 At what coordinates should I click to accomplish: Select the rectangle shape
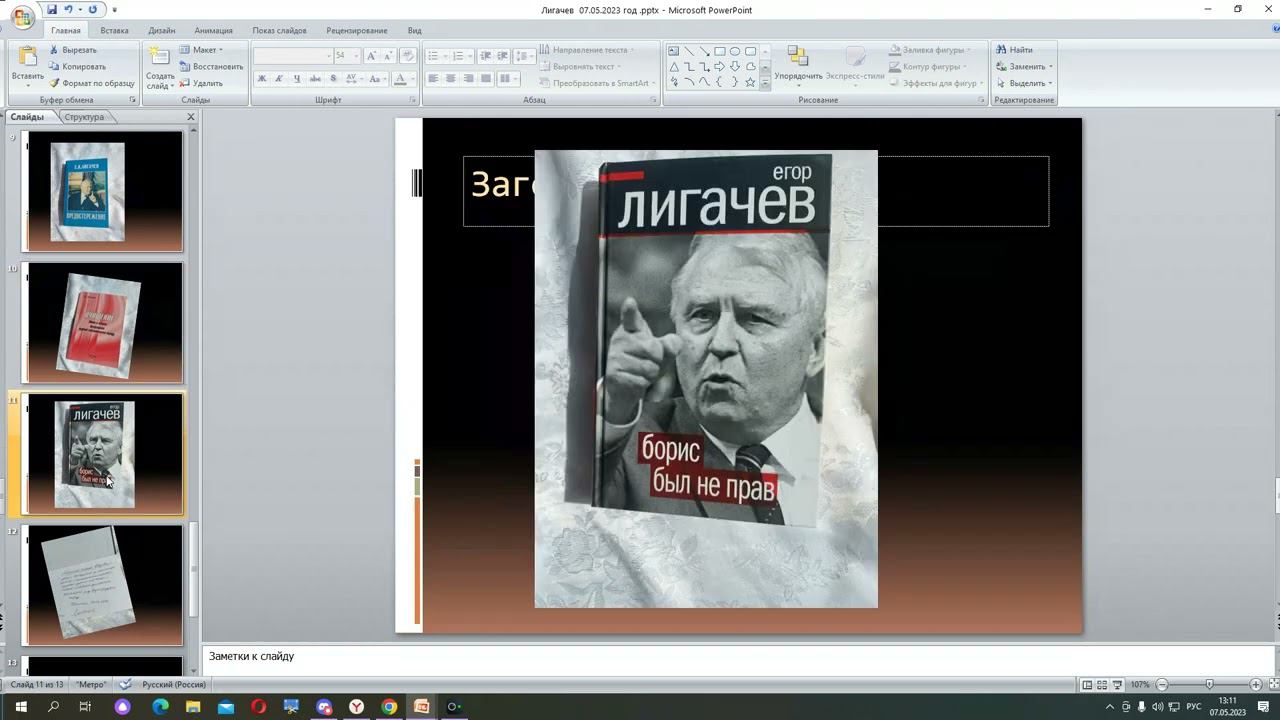click(x=719, y=51)
